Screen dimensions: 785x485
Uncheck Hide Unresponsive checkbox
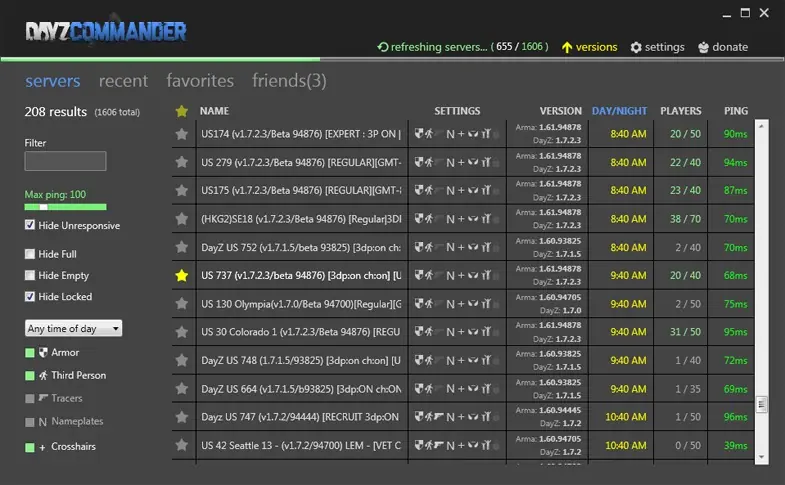30,225
